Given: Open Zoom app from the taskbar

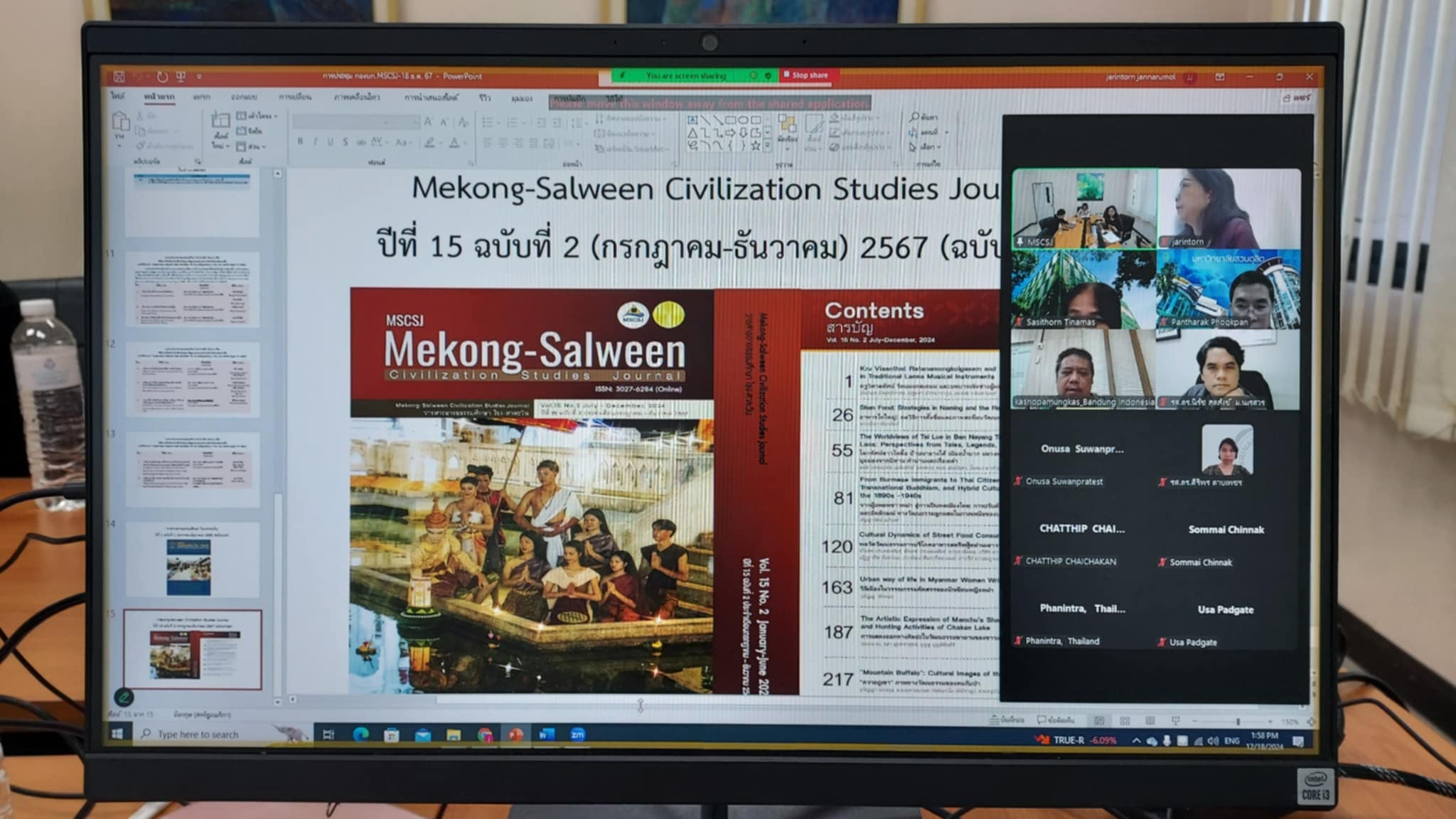Looking at the screenshot, I should tap(577, 734).
